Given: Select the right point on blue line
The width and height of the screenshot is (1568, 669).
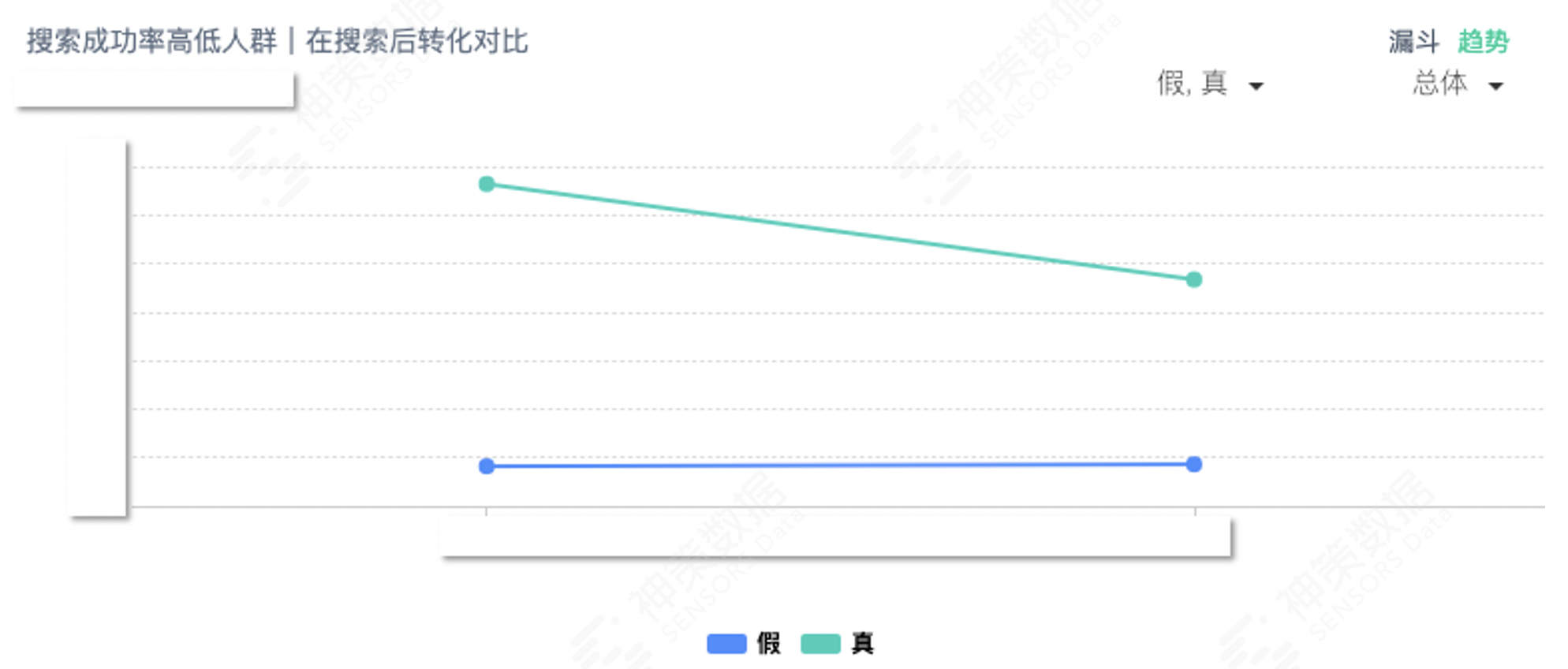Looking at the screenshot, I should 1194,464.
